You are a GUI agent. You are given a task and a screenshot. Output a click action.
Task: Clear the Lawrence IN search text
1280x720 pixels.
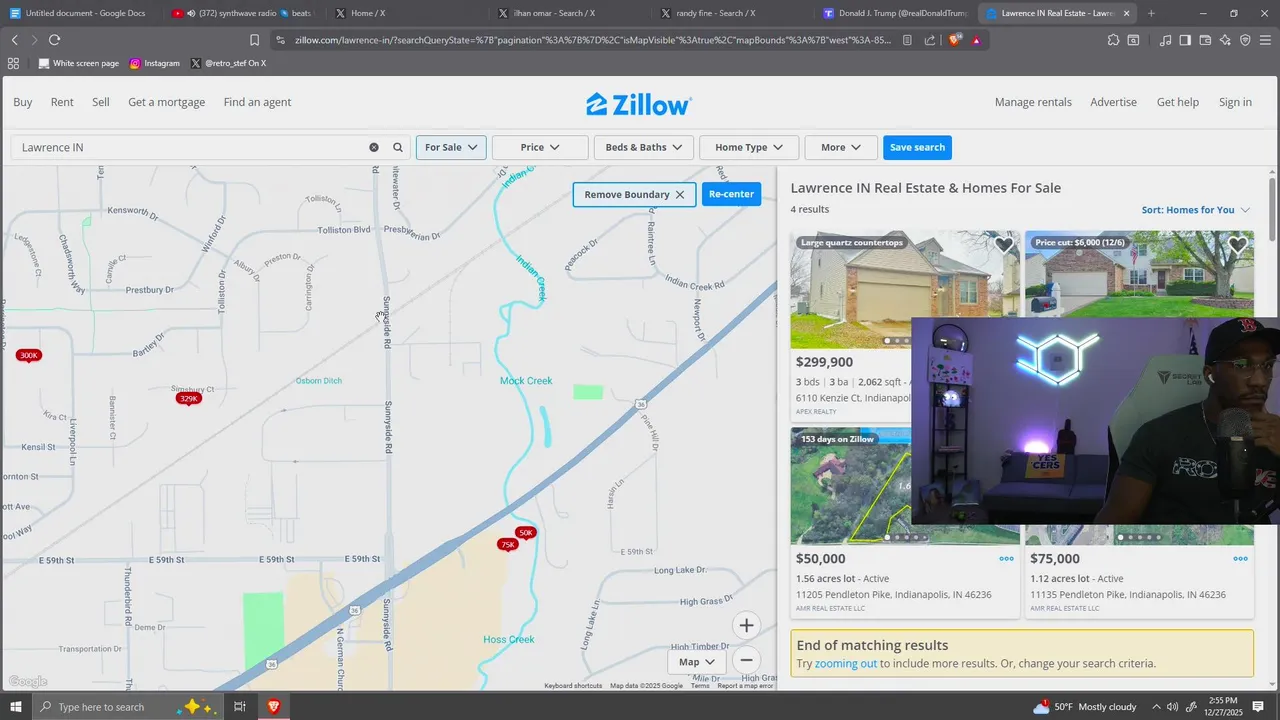tap(374, 147)
